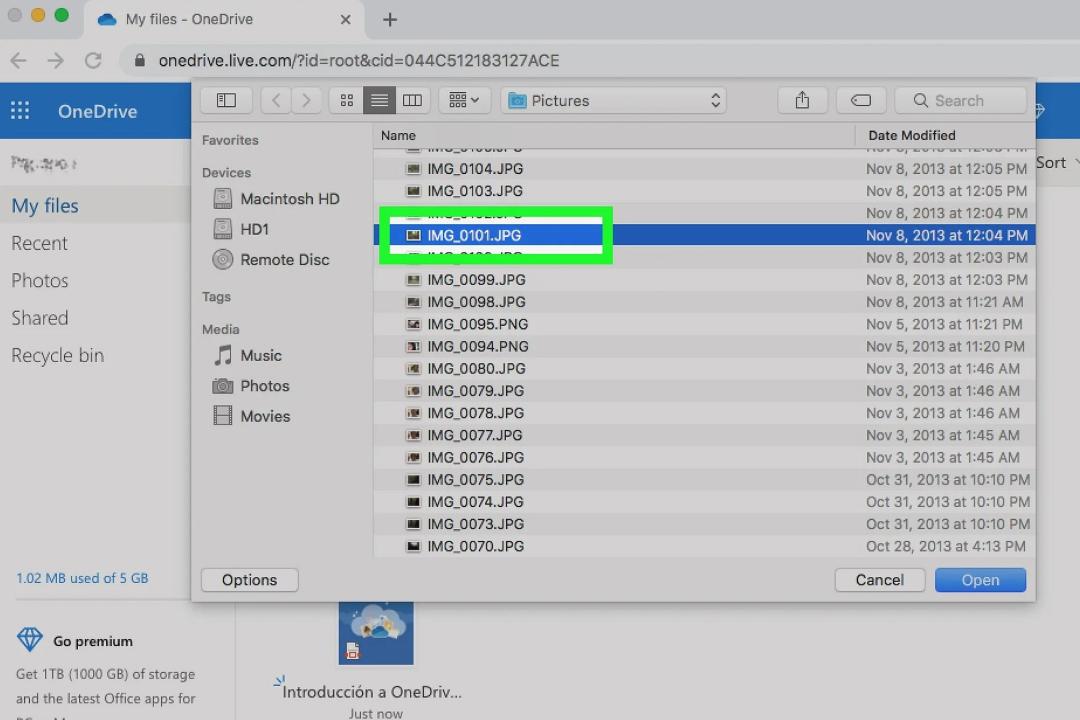1080x720 pixels.
Task: Switch to list view in dialog
Action: (x=379, y=101)
